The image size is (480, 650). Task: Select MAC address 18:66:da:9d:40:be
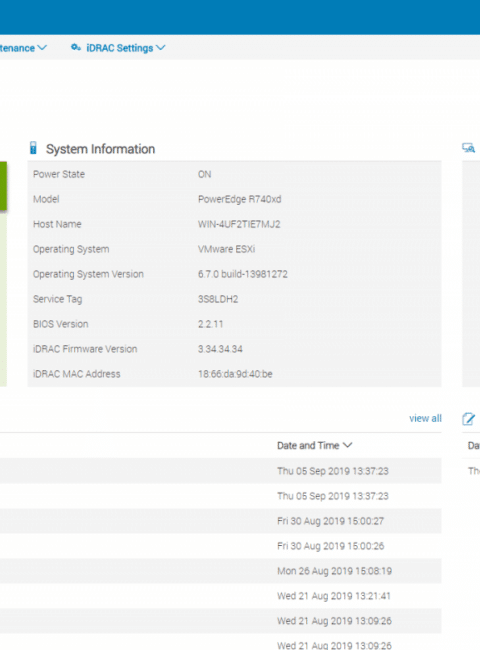[235, 374]
